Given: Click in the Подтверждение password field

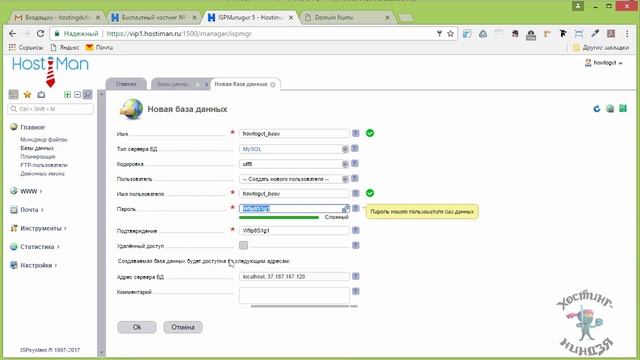Looking at the screenshot, I should tap(294, 231).
